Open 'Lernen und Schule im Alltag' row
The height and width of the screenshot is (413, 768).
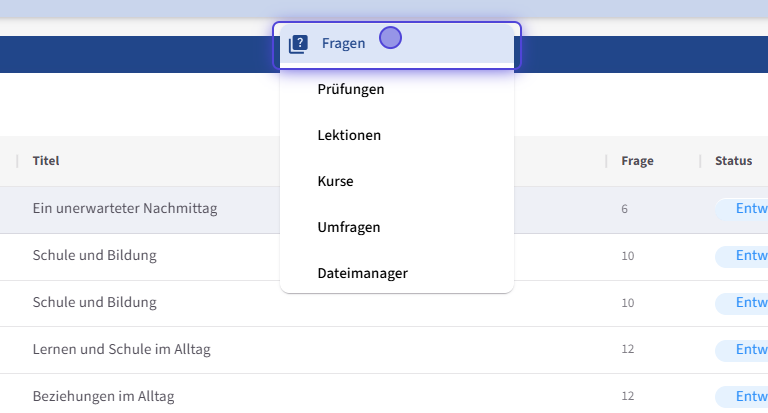121,349
